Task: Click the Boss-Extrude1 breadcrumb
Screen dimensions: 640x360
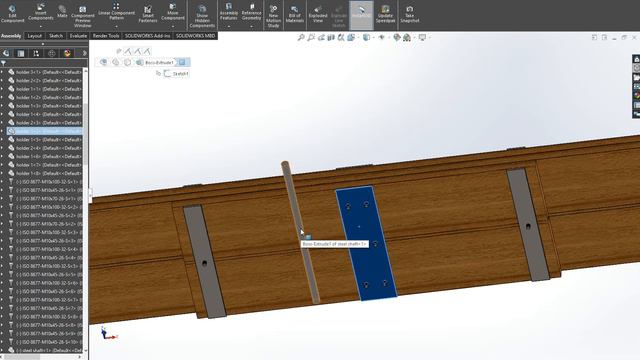Action: [x=159, y=62]
